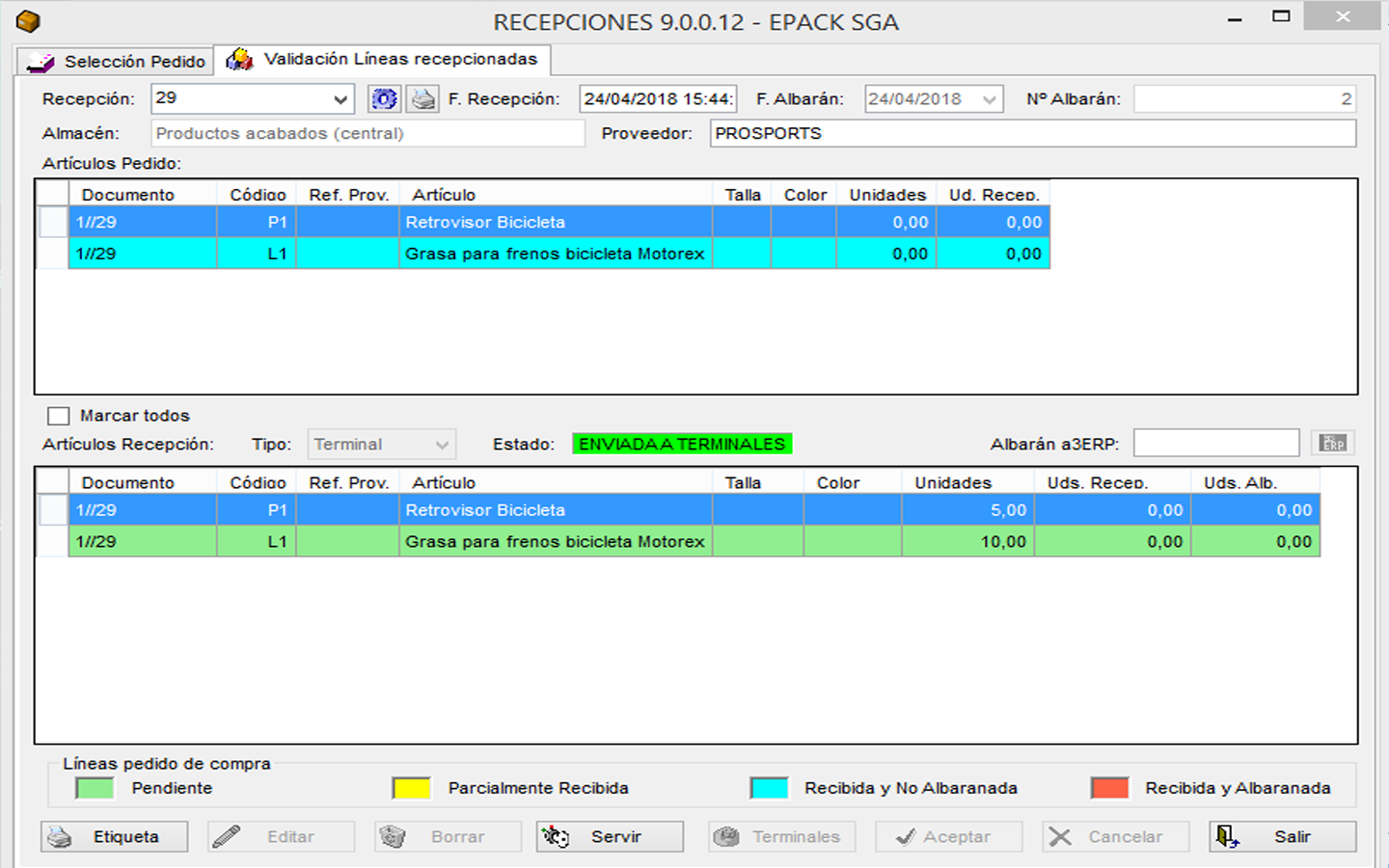Screen dimensions: 1389x868
Task: Click into the Albarán a3ERP input field
Action: 1215,444
